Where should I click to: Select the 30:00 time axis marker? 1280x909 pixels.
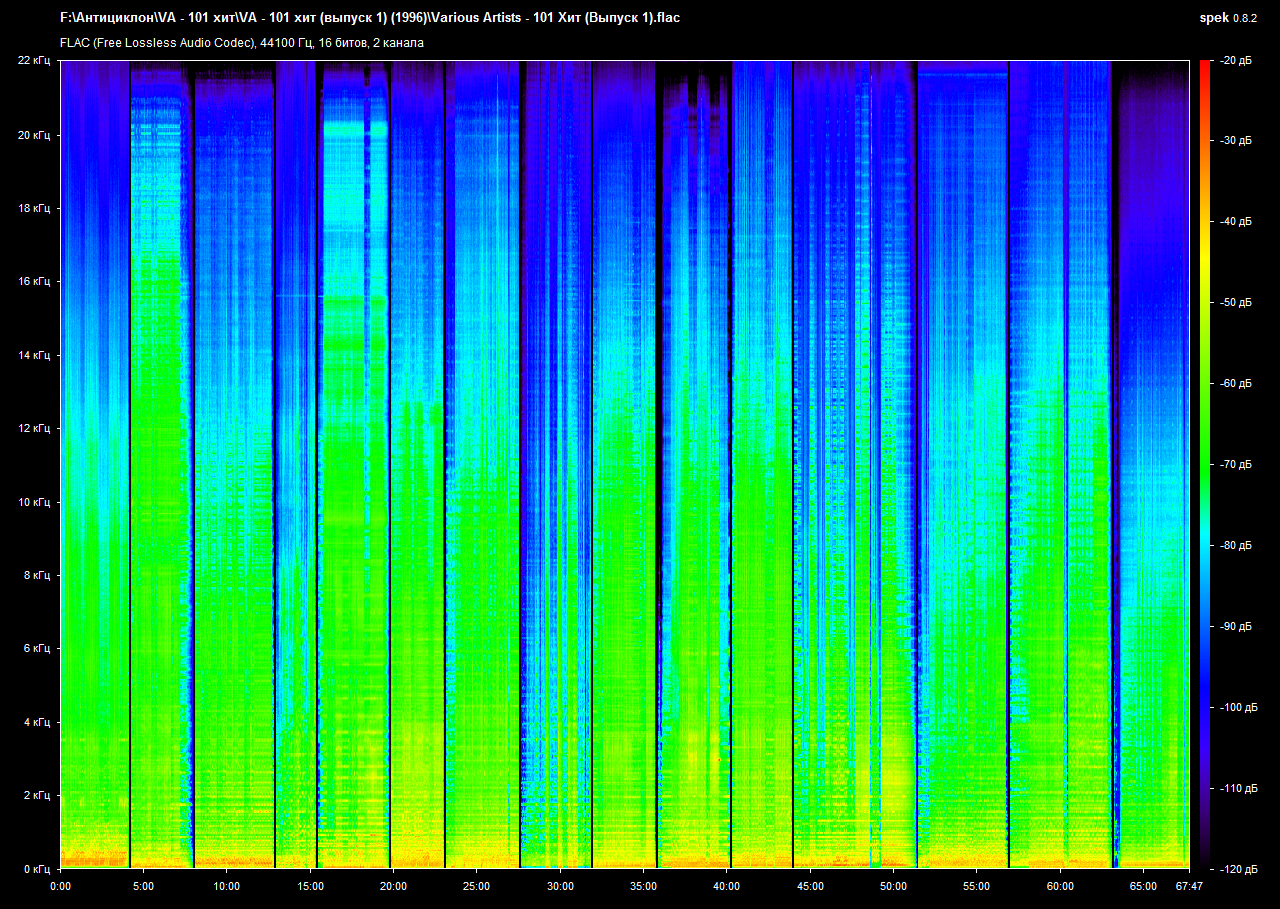click(x=560, y=886)
